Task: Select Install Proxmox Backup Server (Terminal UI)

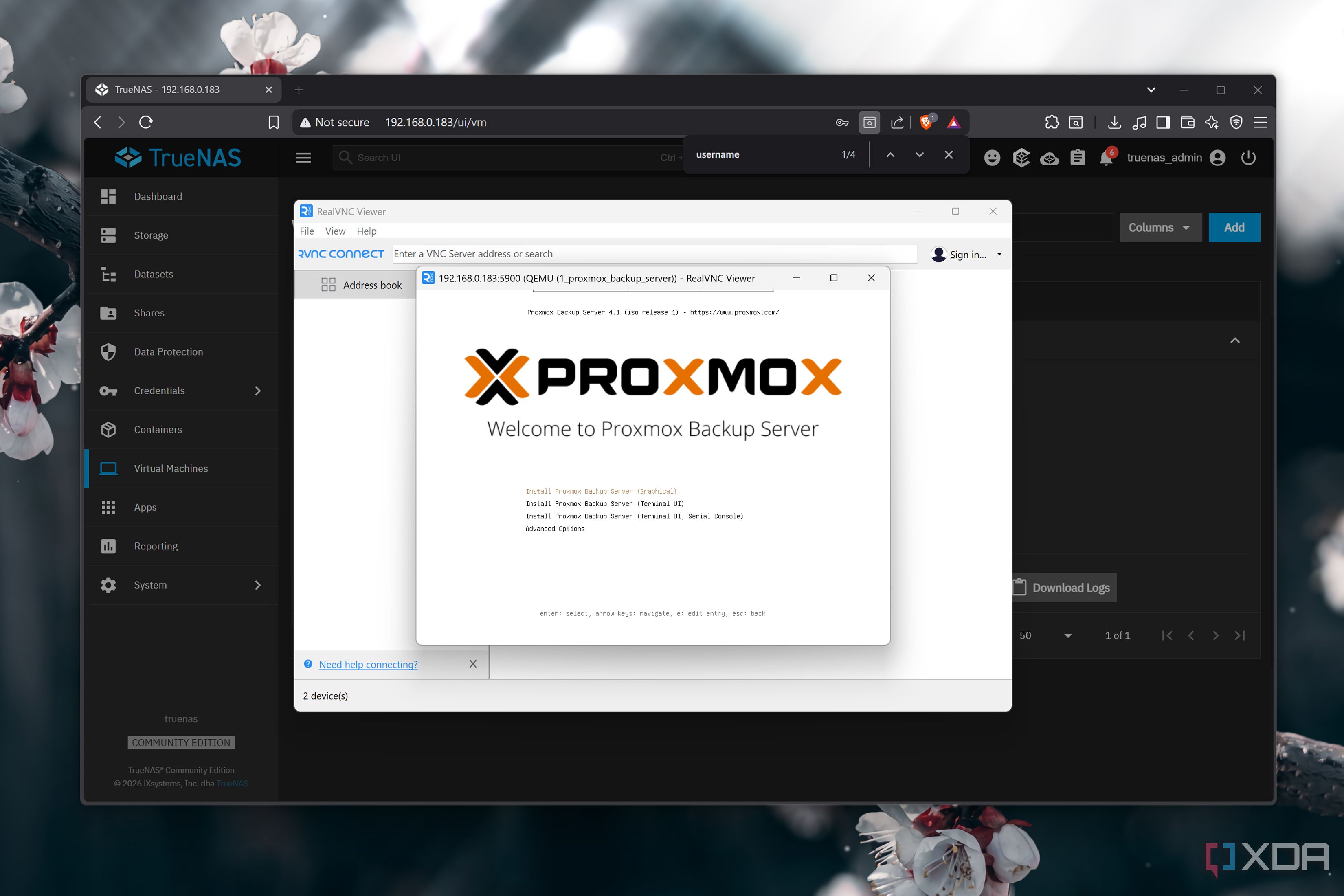Action: point(604,503)
